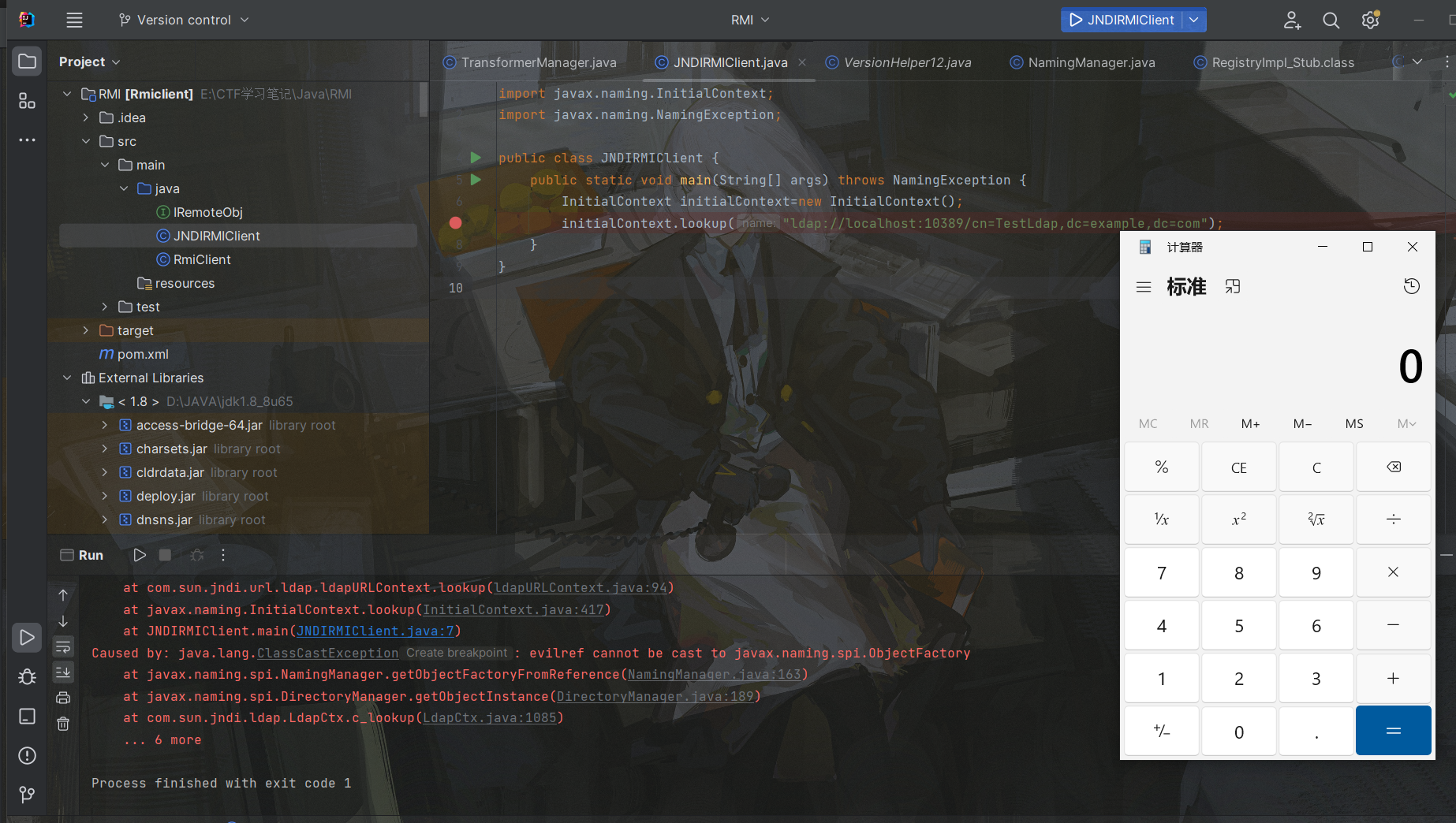The image size is (1456, 823).
Task: Toggle soft-wrap in console output
Action: pyautogui.click(x=63, y=646)
